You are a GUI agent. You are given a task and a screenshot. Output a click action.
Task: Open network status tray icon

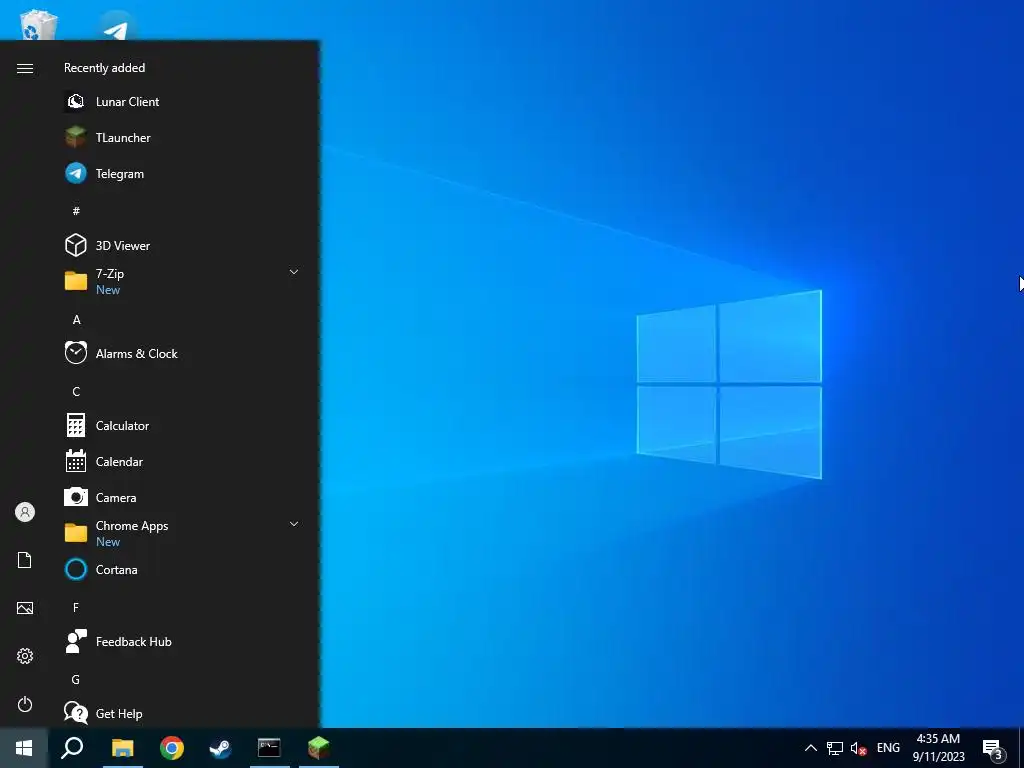[x=835, y=748]
